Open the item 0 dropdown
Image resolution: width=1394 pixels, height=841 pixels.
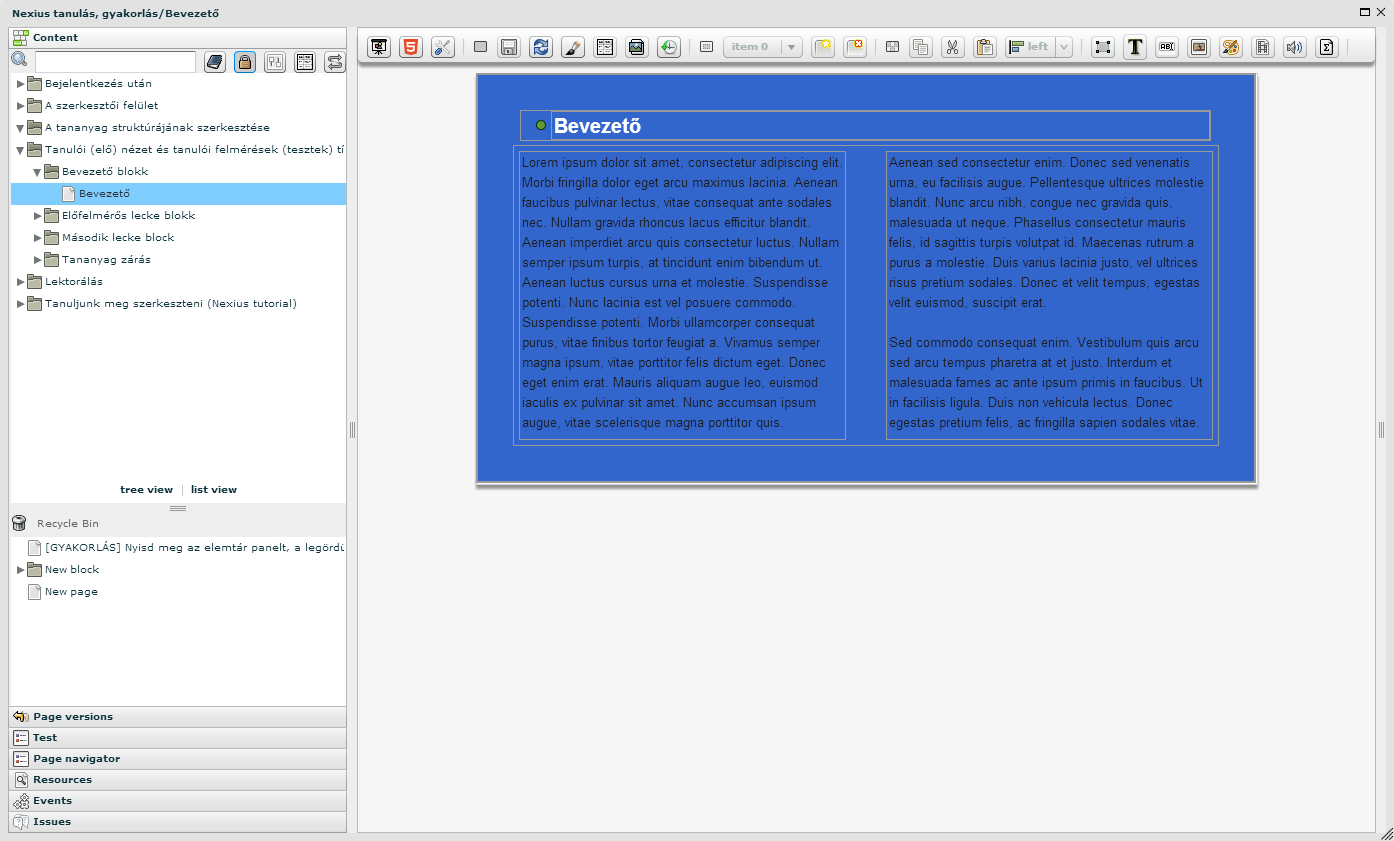click(790, 47)
